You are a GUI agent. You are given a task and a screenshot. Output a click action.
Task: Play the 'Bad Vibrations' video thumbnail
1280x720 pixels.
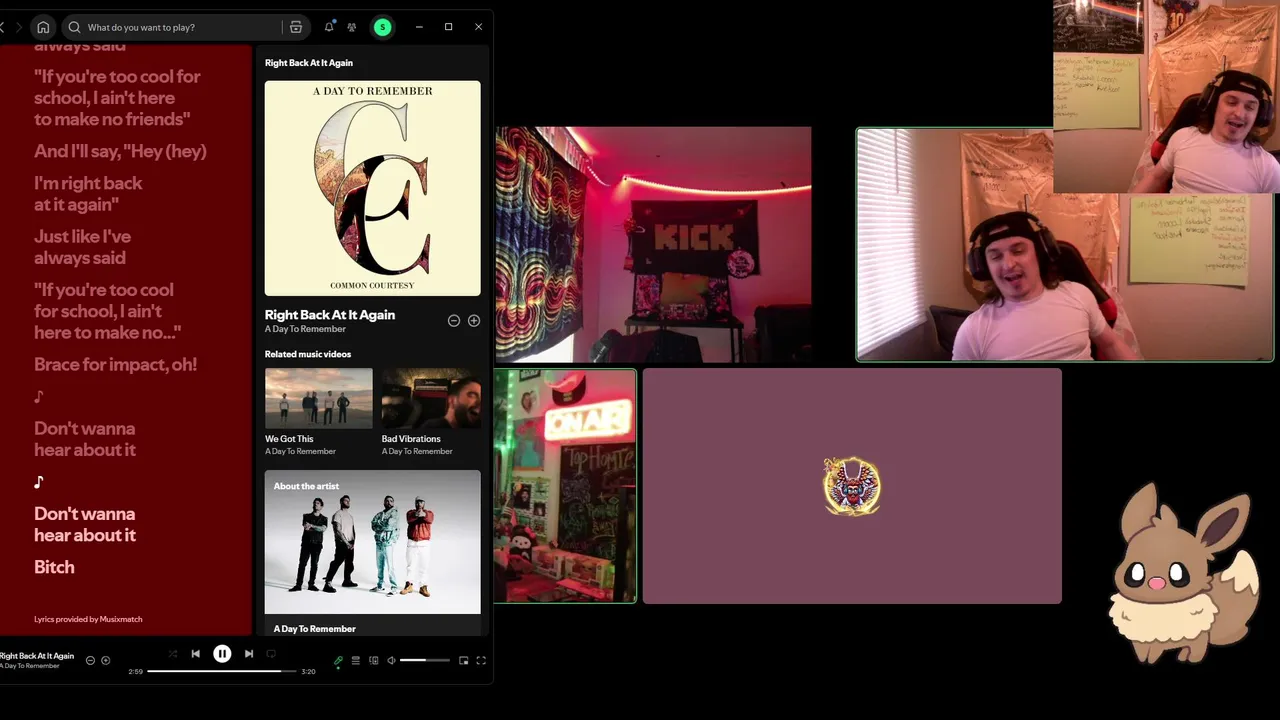pos(431,398)
